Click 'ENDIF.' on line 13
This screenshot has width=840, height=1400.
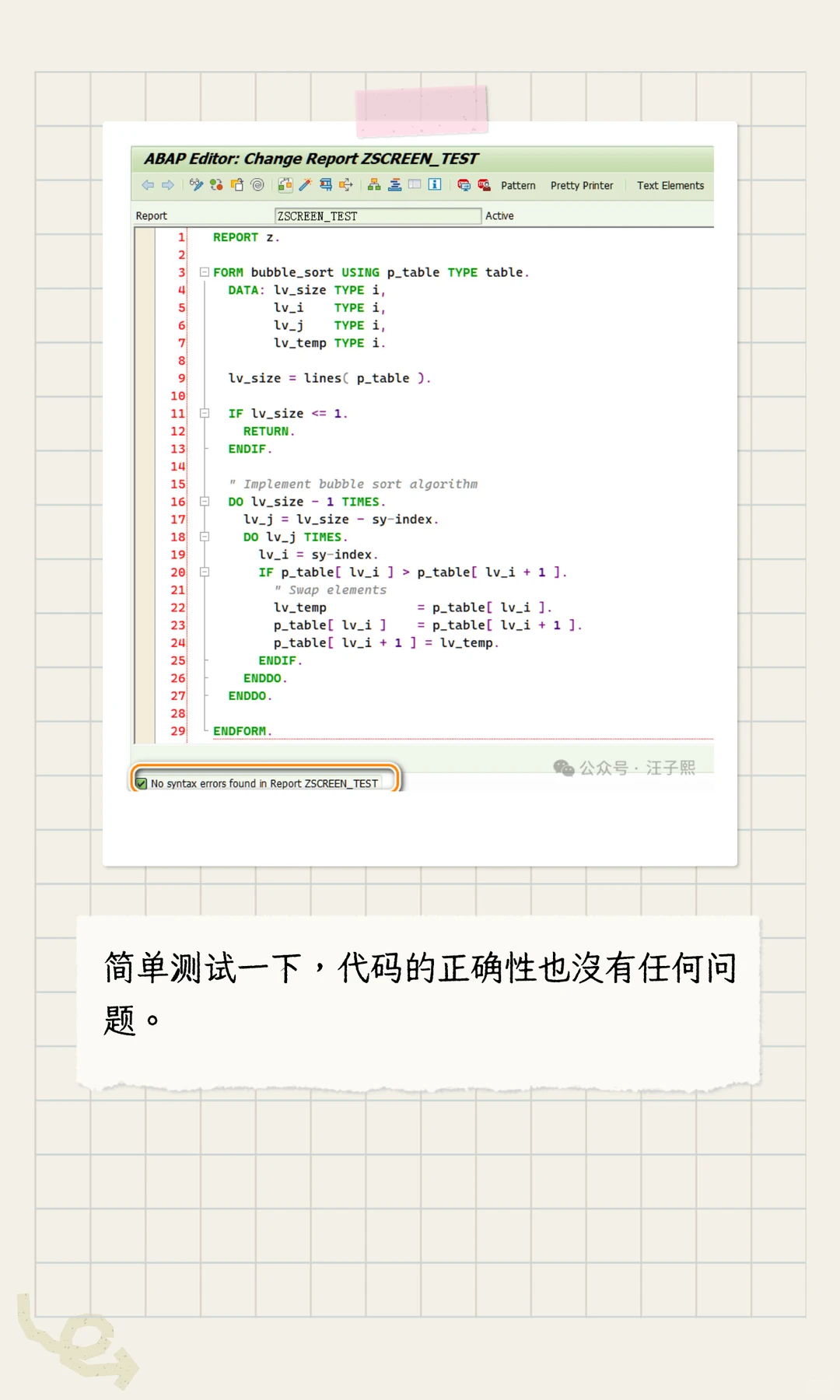click(x=250, y=449)
